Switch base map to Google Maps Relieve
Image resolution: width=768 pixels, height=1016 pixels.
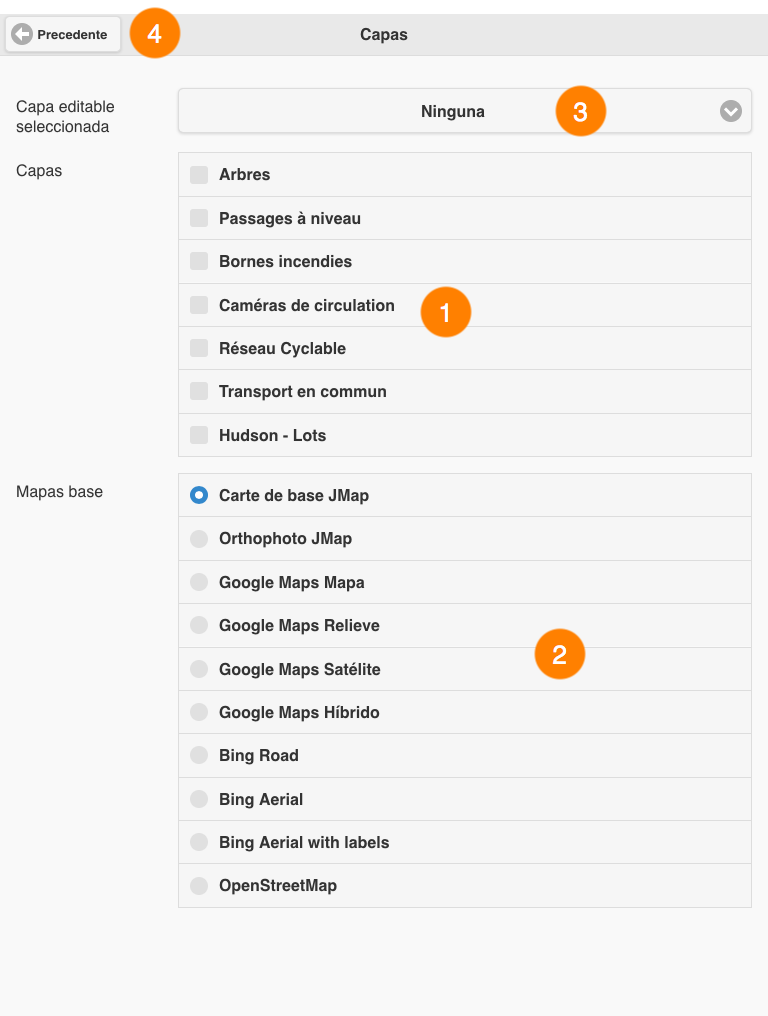[x=199, y=625]
